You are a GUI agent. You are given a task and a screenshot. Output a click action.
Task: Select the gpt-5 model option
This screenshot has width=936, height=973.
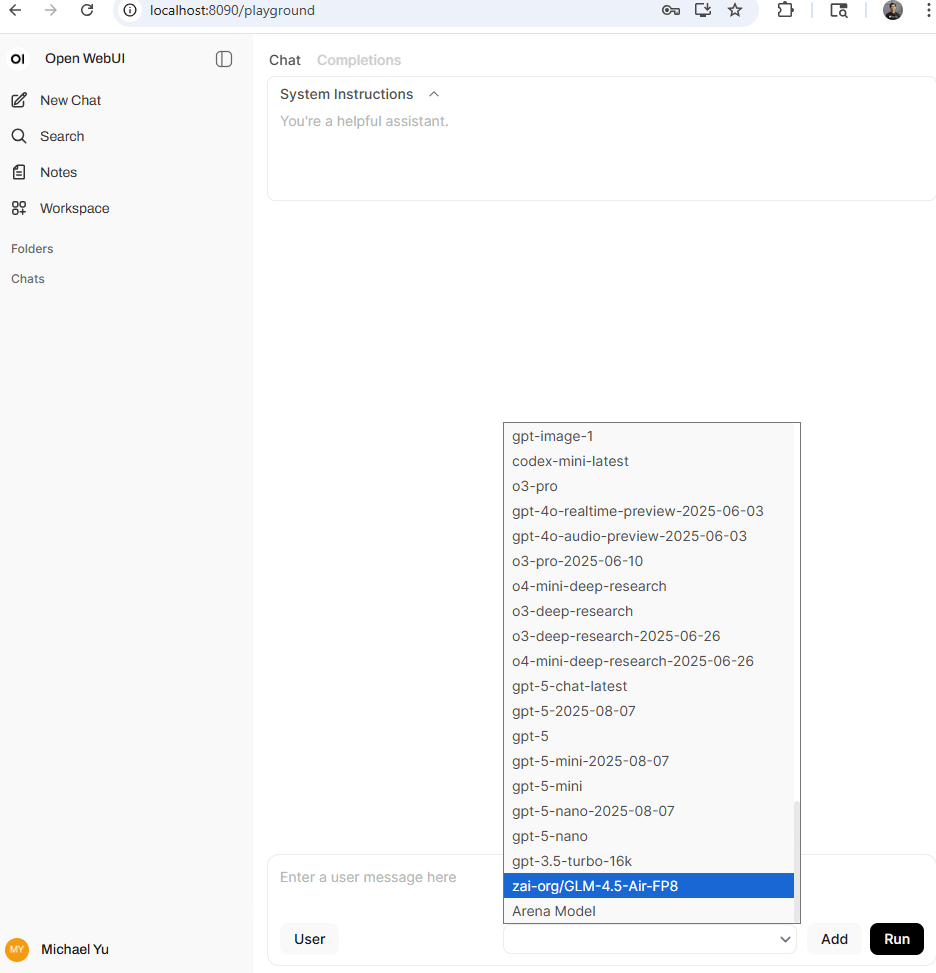pos(649,736)
